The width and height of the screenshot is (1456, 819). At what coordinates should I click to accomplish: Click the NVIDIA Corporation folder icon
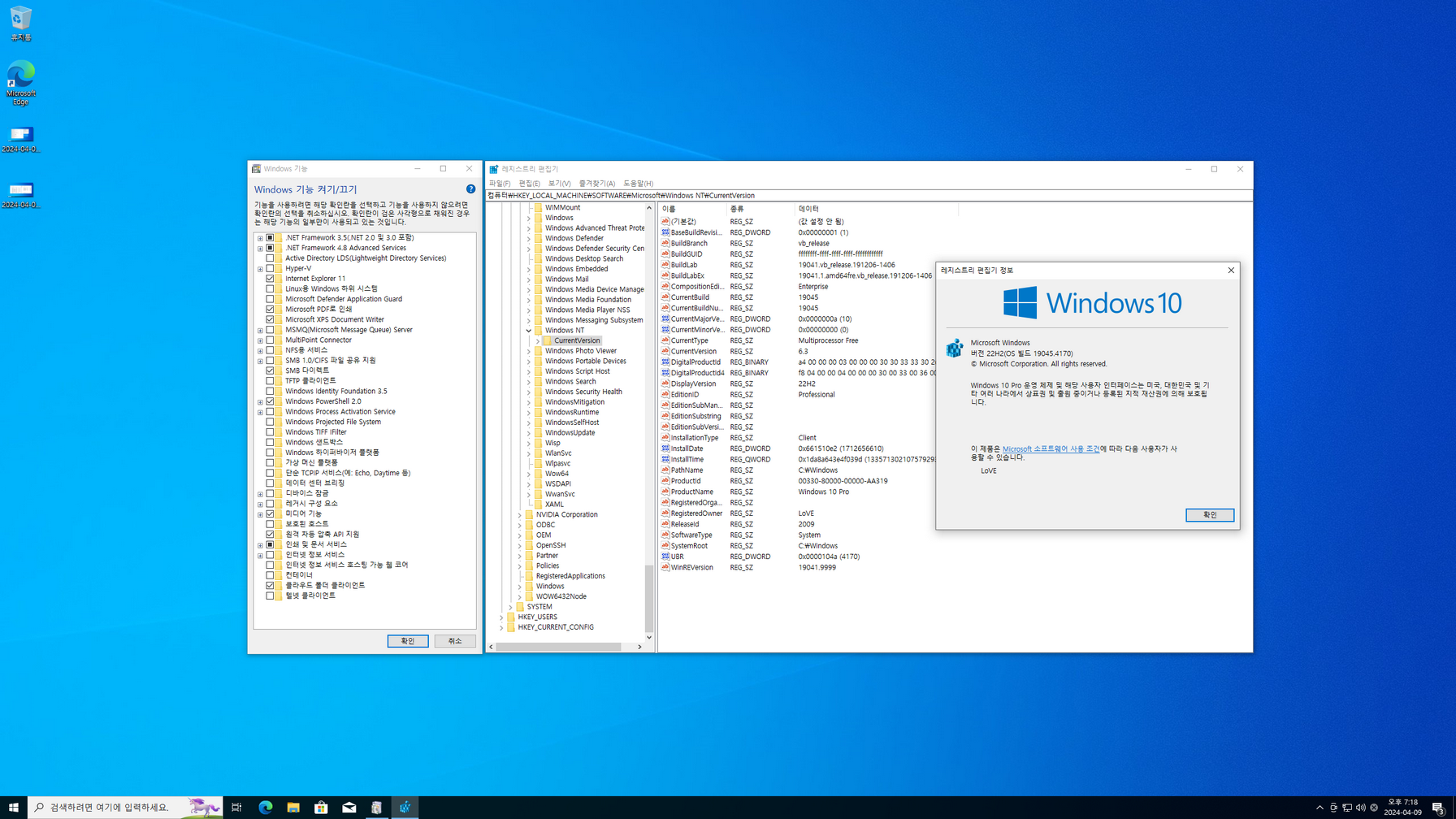(x=529, y=514)
